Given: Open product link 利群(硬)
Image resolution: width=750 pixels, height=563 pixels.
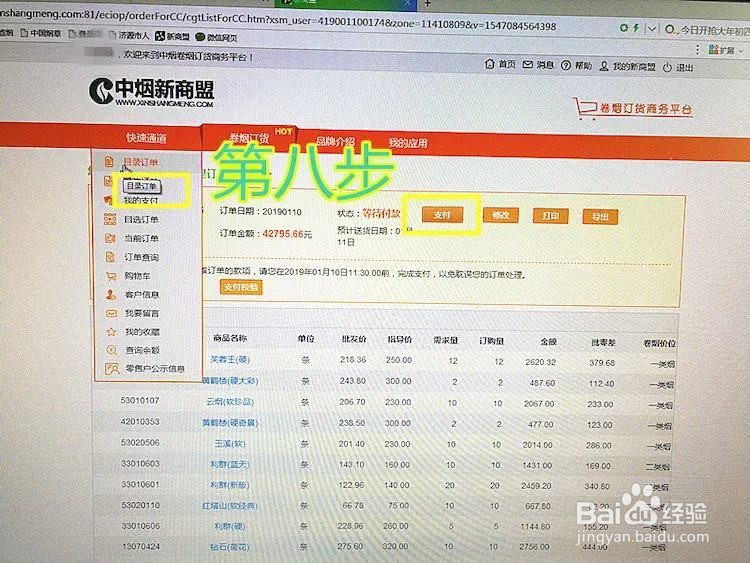Looking at the screenshot, I should [x=230, y=526].
